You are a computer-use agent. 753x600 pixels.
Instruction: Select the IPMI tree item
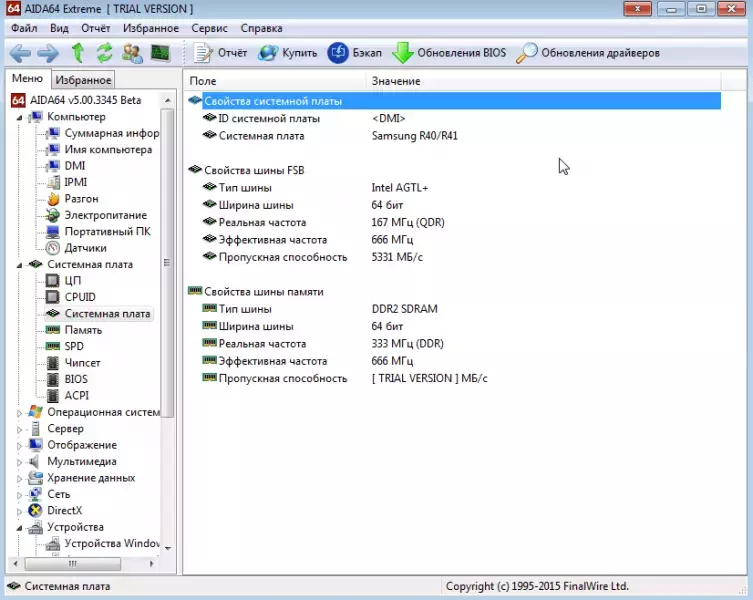click(67, 182)
